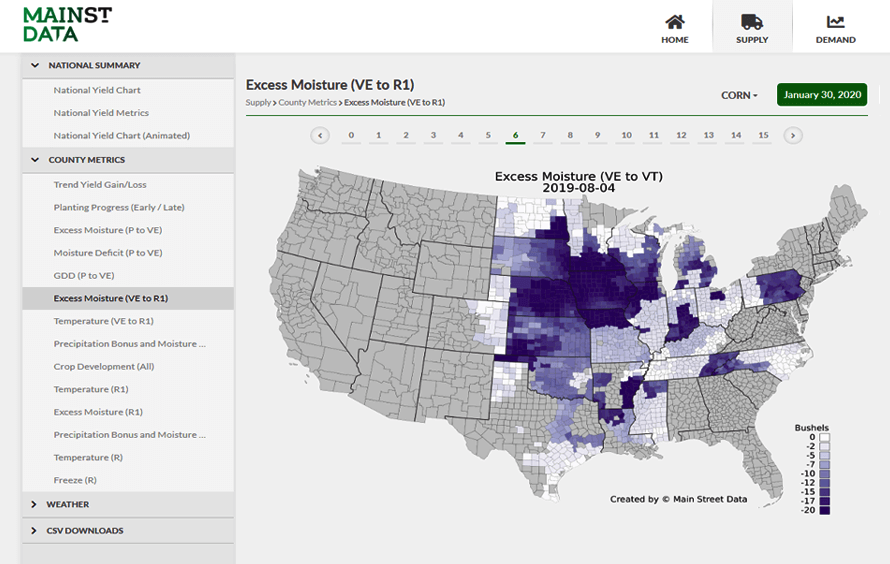The width and height of the screenshot is (890, 564).
Task: Select timeline step 0
Action: [x=351, y=135]
